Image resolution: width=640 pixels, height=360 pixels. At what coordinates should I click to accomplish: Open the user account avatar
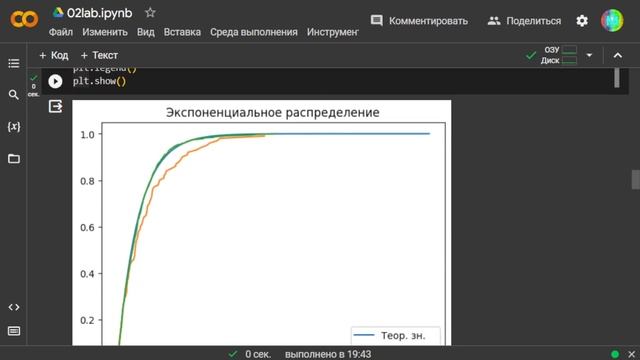pyautogui.click(x=612, y=20)
